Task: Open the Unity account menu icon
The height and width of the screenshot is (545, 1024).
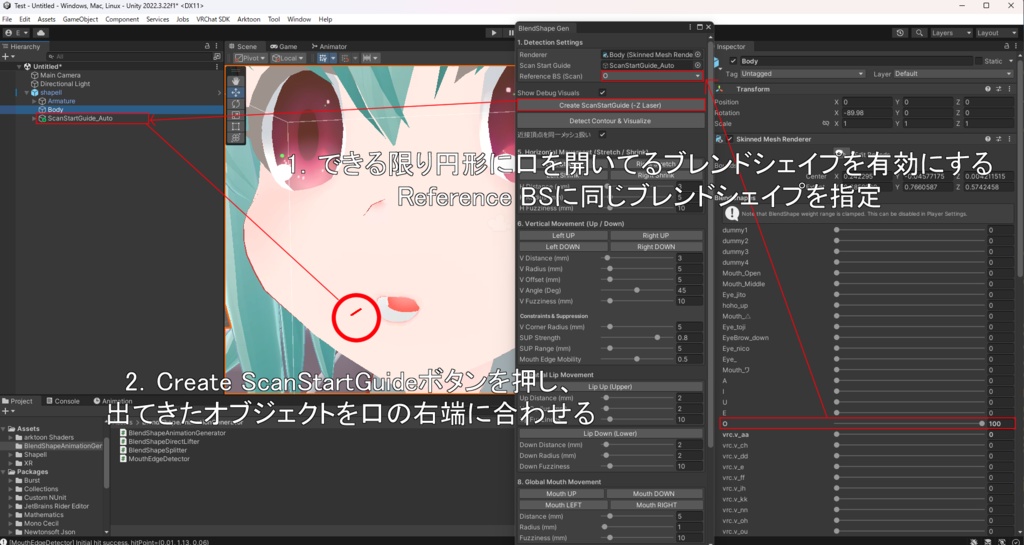Action: coord(16,33)
